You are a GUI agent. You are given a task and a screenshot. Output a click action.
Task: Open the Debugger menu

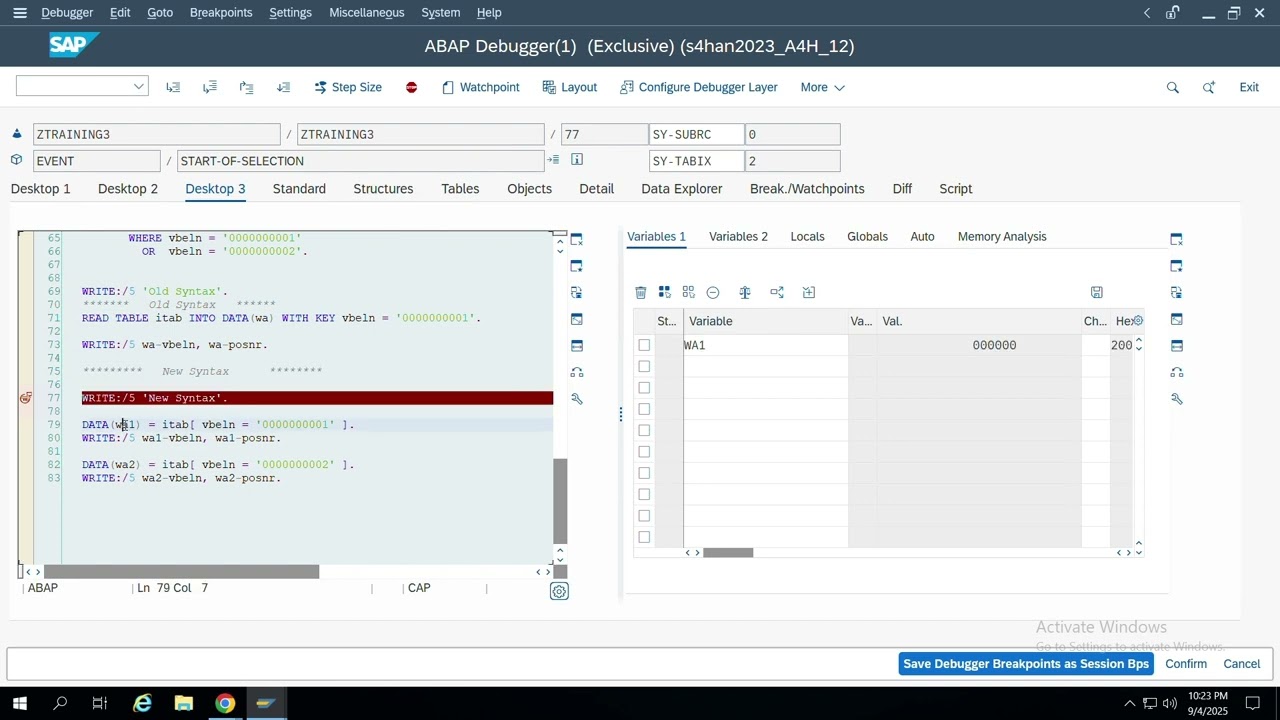(x=67, y=13)
